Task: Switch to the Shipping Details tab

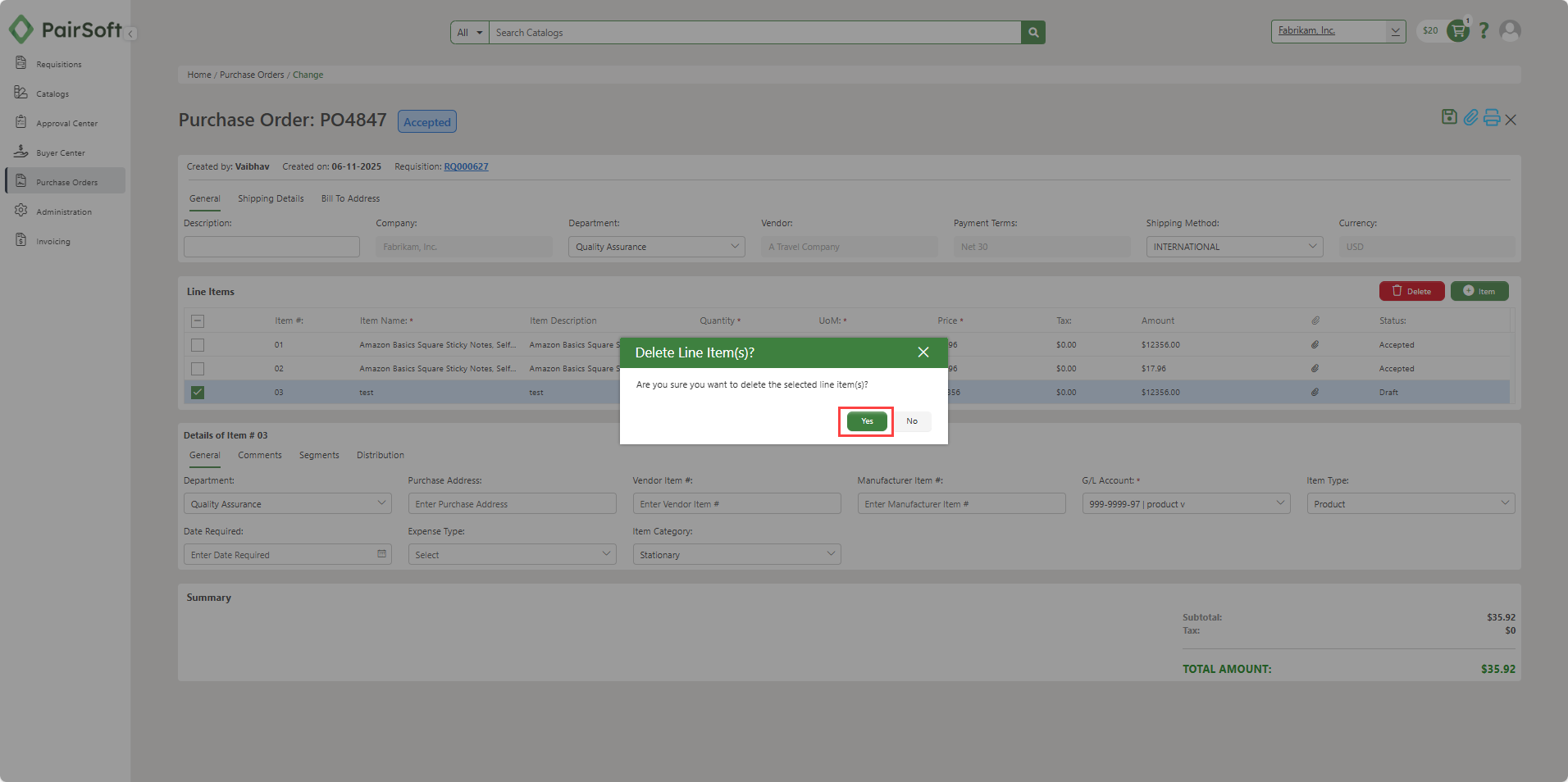Action: coord(271,198)
